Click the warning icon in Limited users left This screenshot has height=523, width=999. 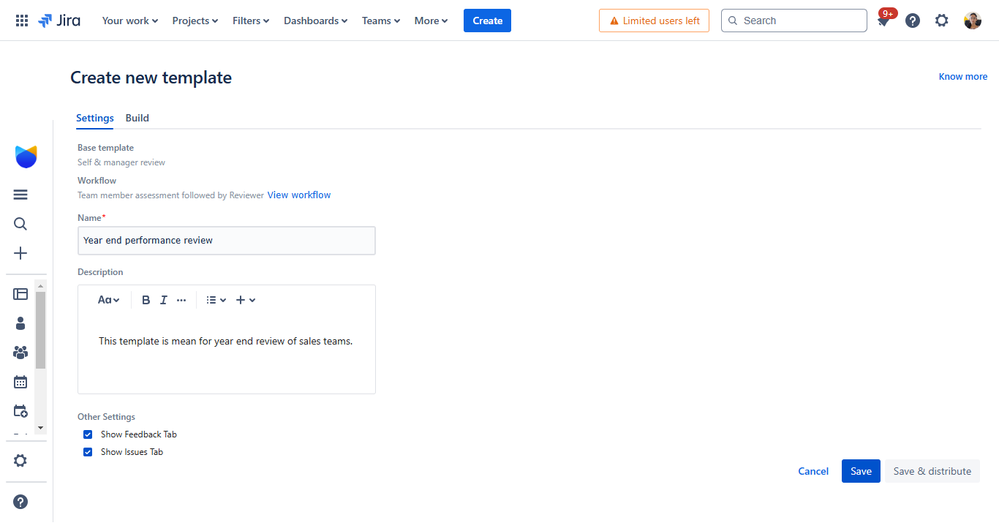tap(614, 21)
